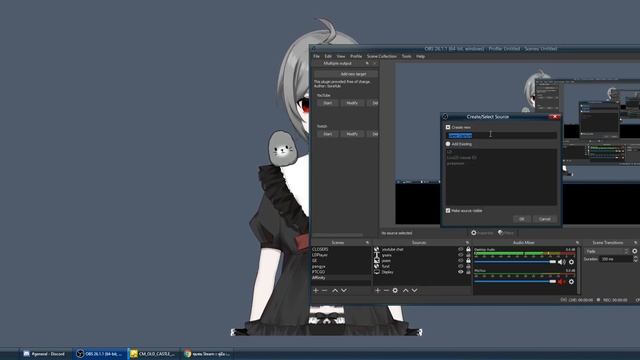Image resolution: width=640 pixels, height=360 pixels.
Task: Open Desktop Audio settings gear
Action: point(571,262)
